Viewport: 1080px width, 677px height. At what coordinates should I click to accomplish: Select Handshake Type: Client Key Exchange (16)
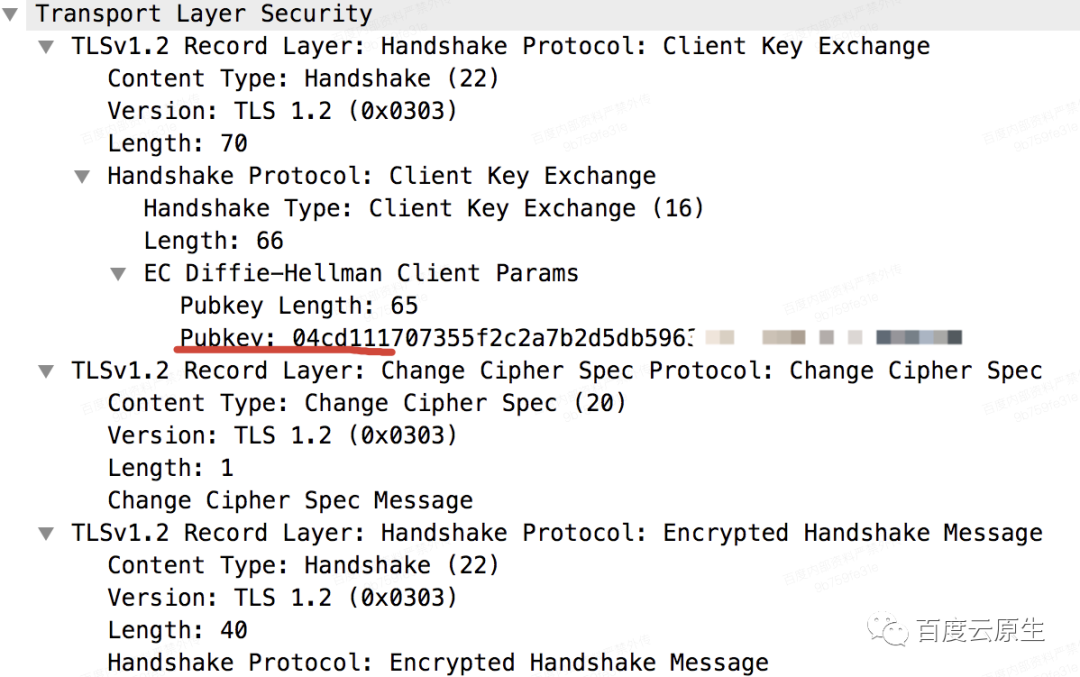(x=424, y=209)
